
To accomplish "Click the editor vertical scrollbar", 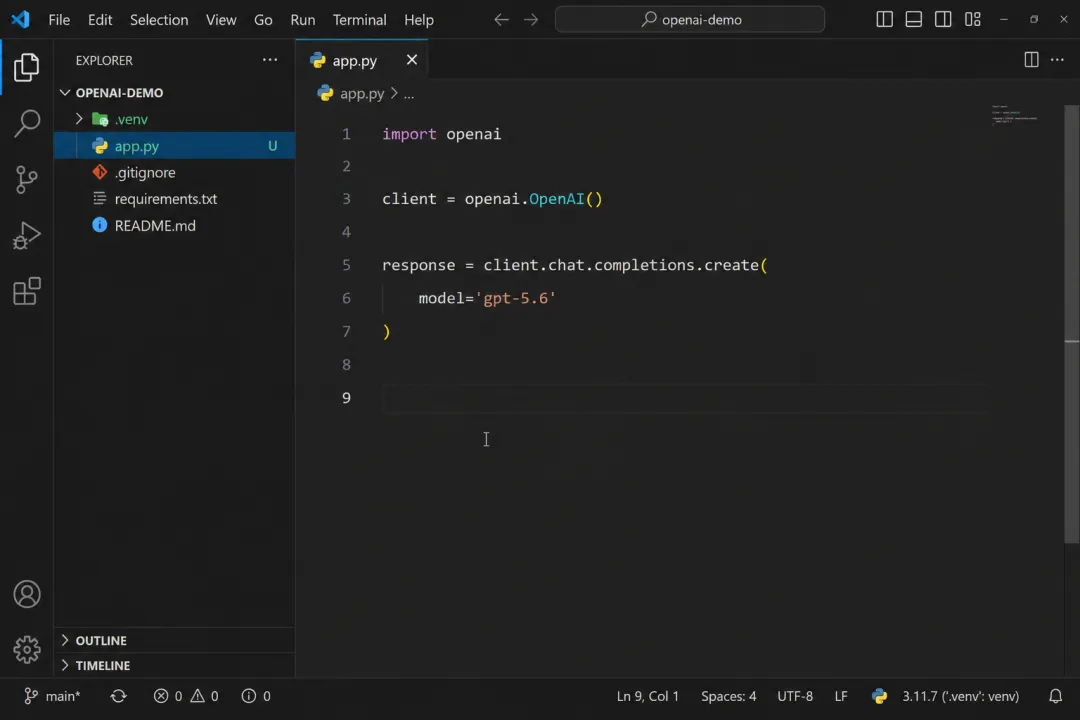I will click(x=1072, y=324).
